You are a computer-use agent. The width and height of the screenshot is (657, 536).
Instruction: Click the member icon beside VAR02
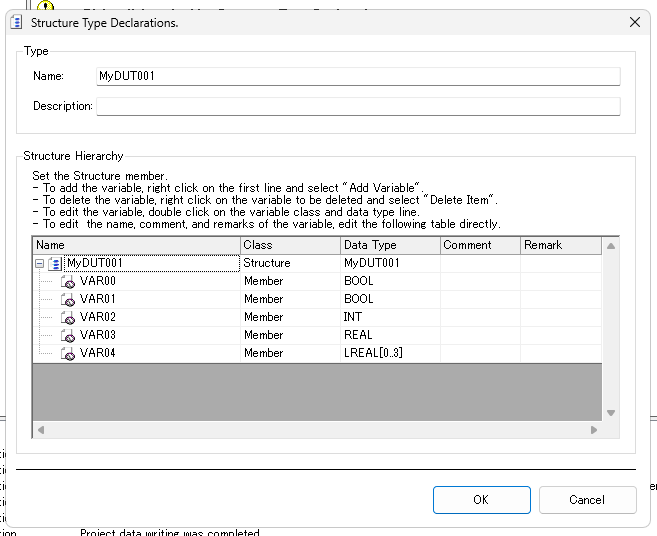coord(68,318)
